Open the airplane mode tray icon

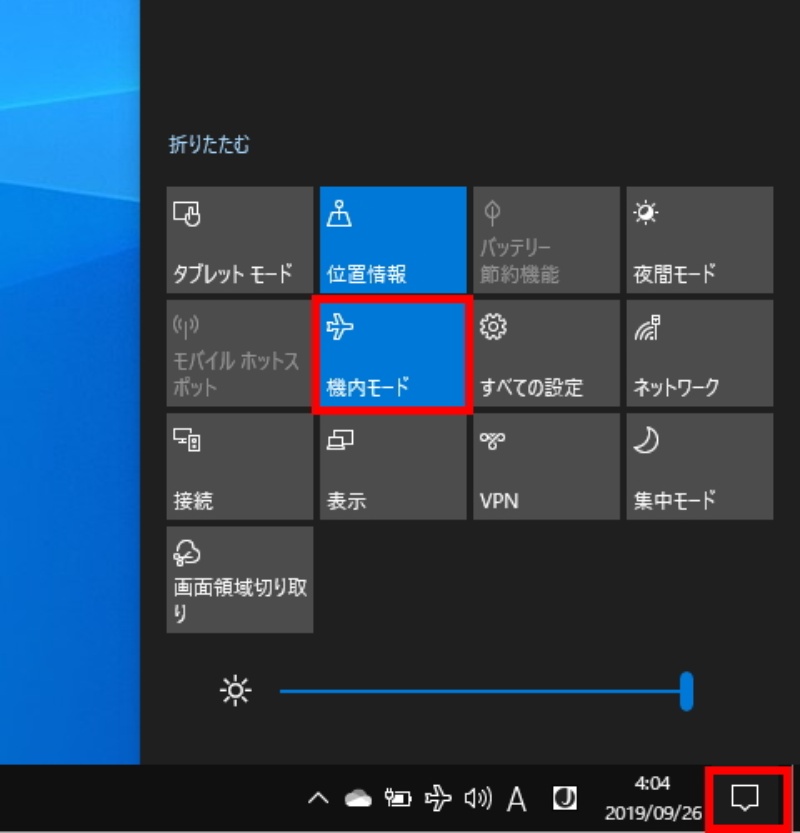tap(438, 798)
